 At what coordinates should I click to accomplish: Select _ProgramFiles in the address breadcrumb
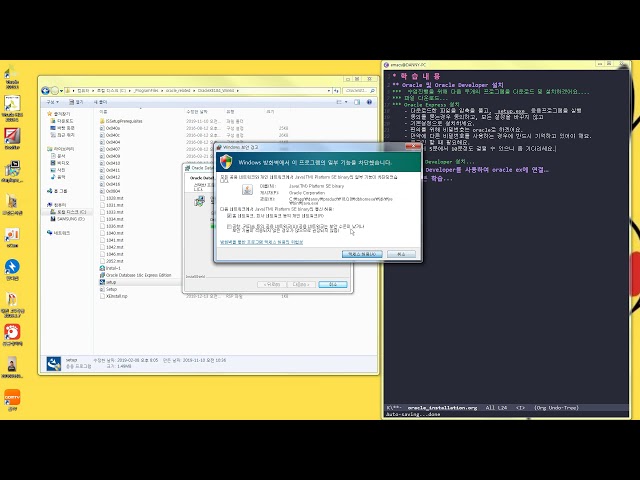[146, 91]
